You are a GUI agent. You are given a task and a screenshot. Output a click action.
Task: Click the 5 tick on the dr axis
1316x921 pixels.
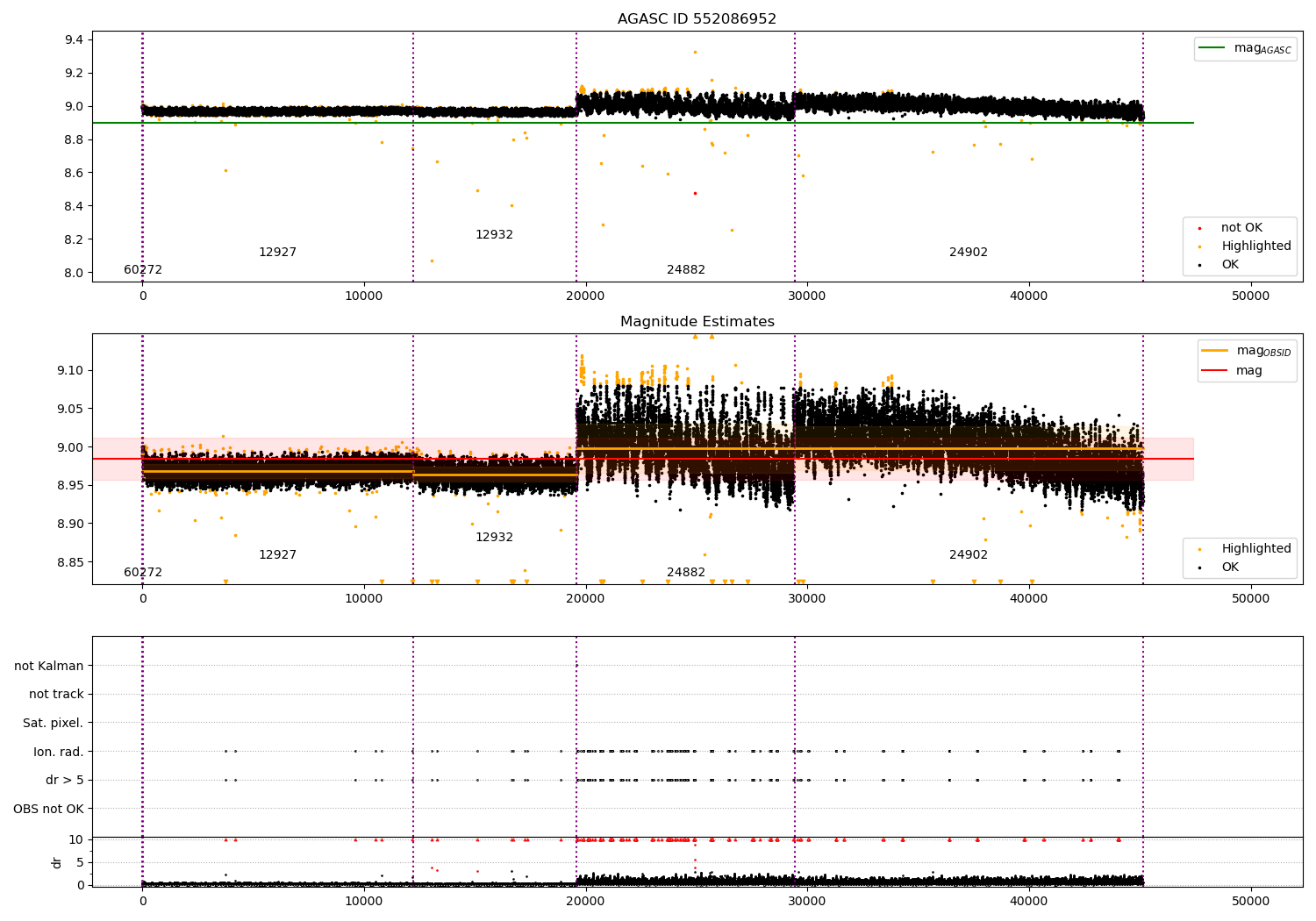click(x=80, y=863)
